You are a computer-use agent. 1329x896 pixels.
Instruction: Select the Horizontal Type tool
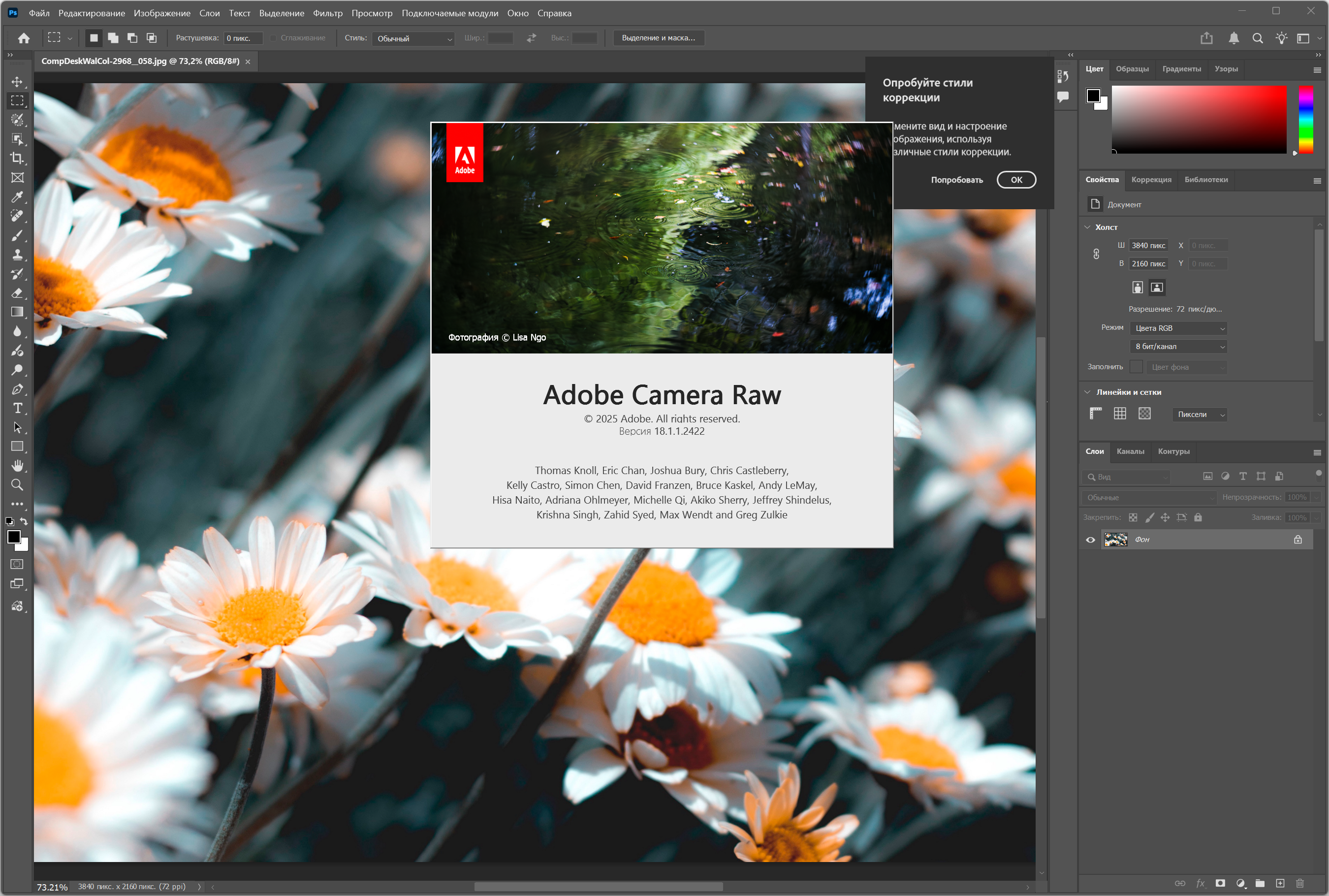click(17, 408)
